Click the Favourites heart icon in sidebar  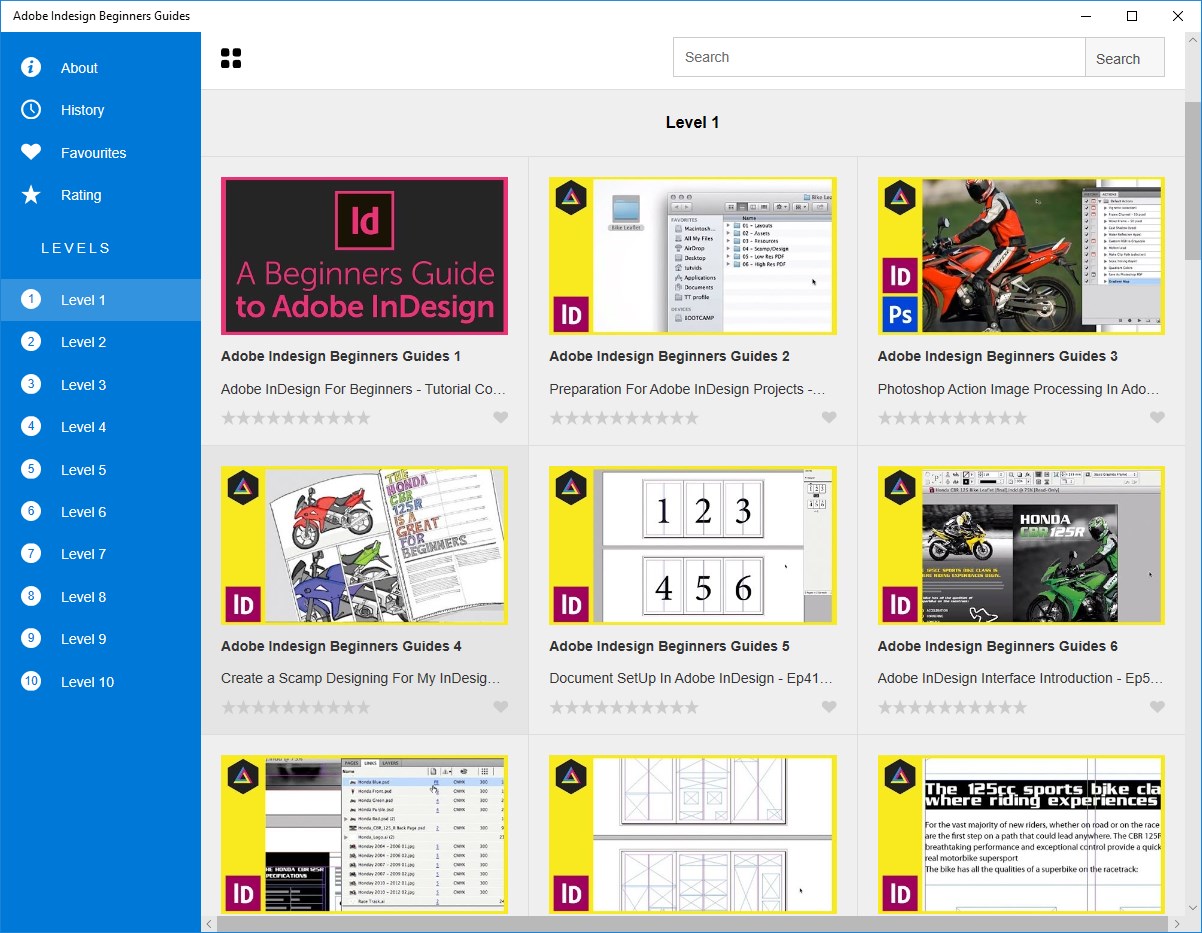click(x=31, y=152)
